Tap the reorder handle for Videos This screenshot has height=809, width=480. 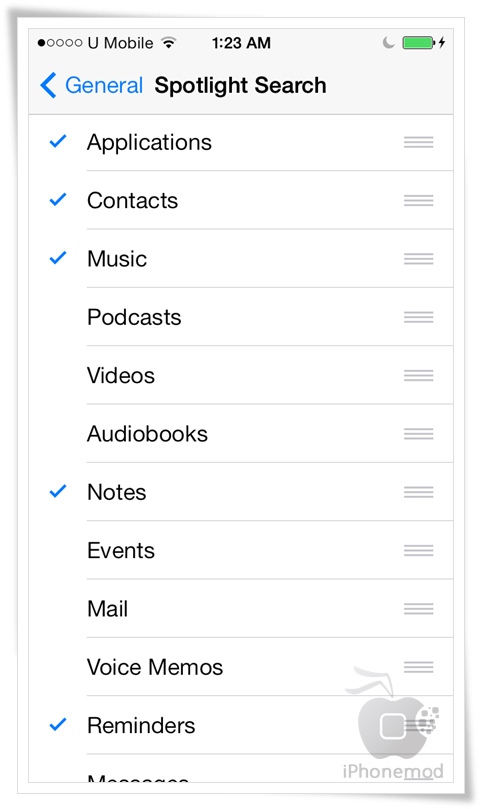pyautogui.click(x=418, y=375)
